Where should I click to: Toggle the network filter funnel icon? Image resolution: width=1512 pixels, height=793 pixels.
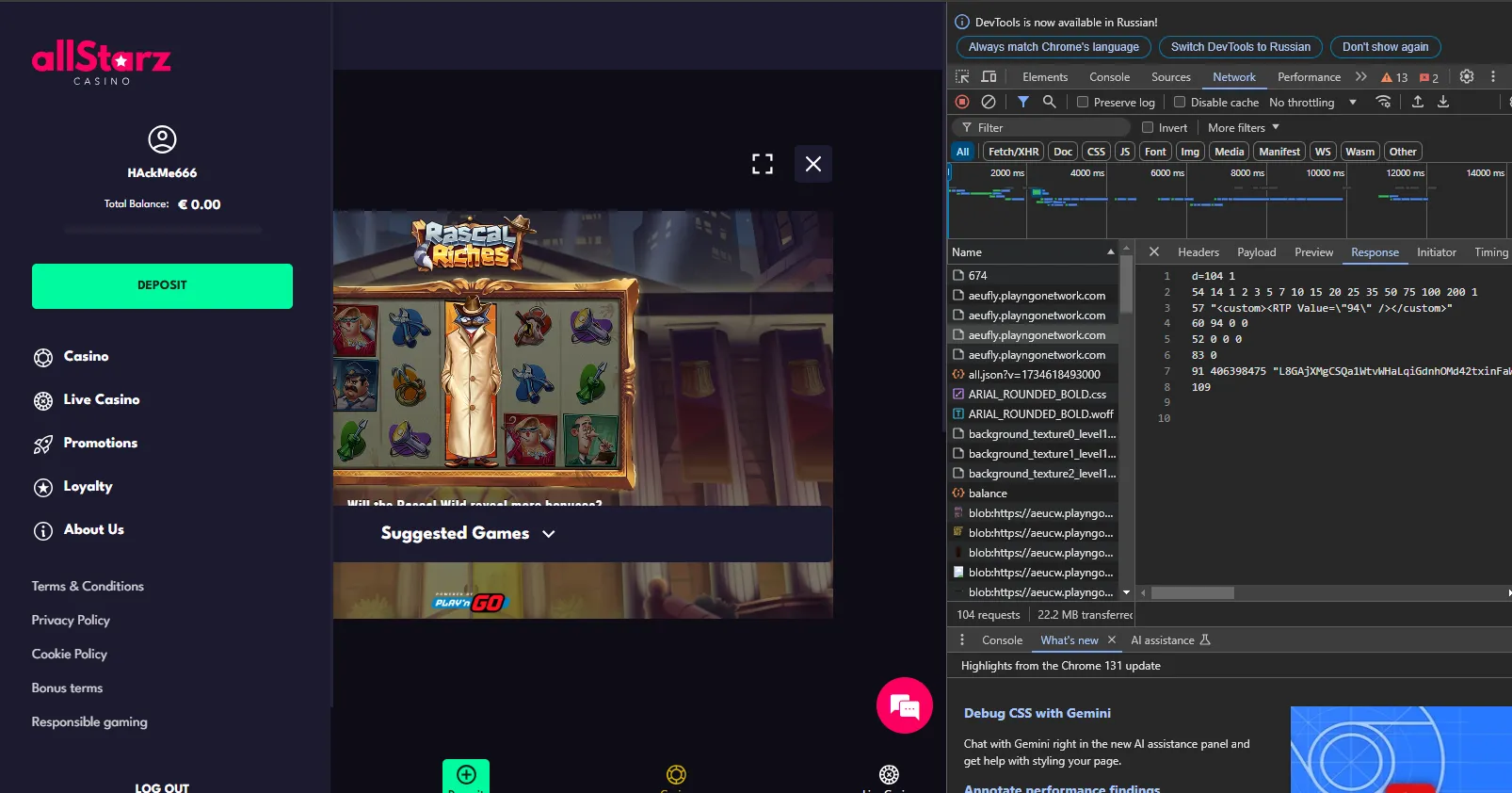click(1023, 102)
